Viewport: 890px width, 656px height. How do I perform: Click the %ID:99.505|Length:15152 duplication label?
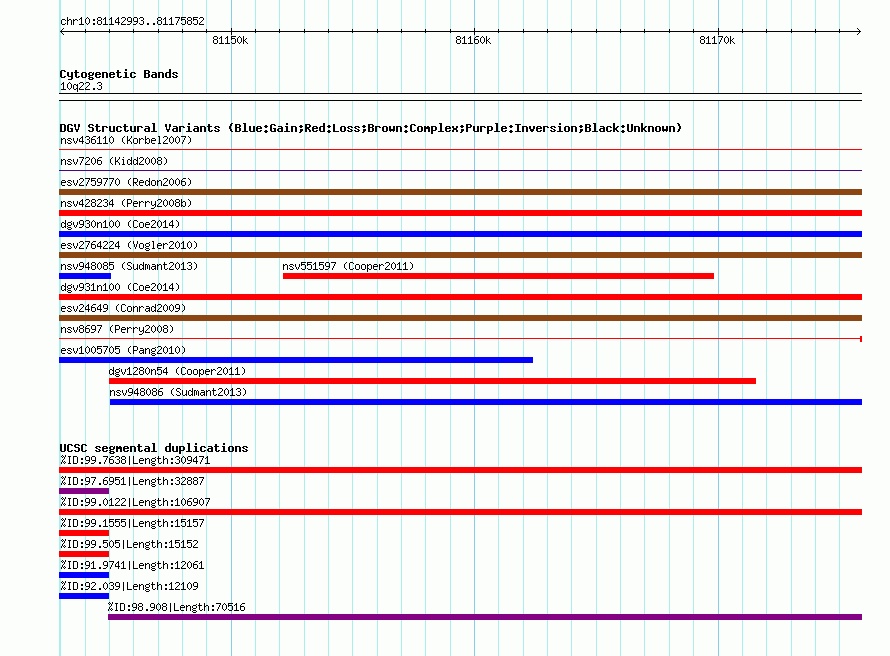(129, 544)
